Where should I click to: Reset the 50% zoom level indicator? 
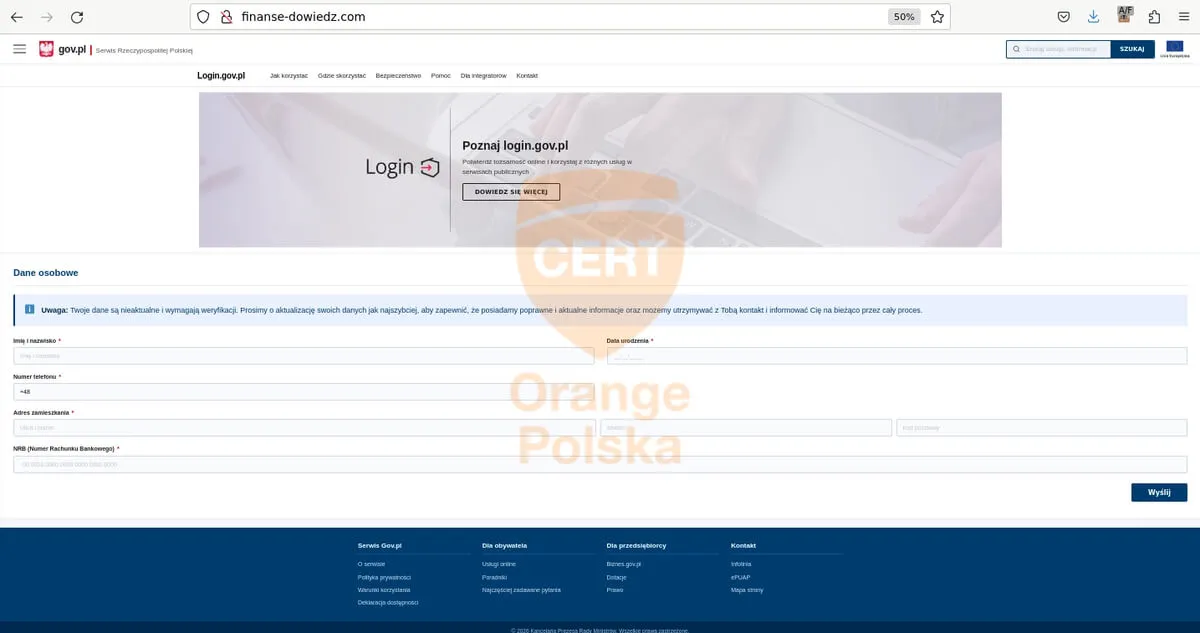pos(904,17)
